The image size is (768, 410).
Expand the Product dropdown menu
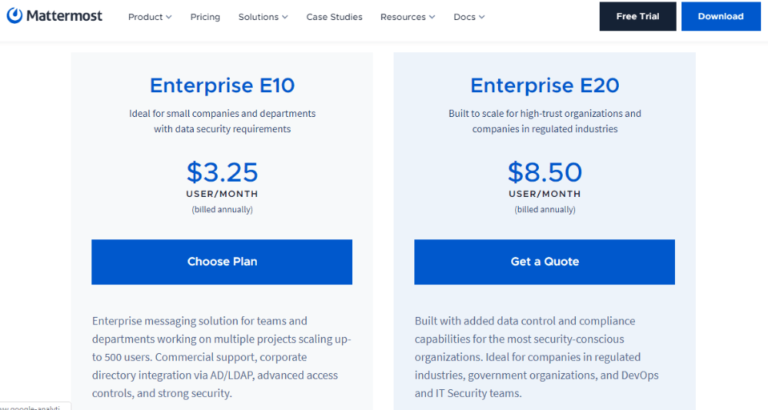(x=150, y=17)
